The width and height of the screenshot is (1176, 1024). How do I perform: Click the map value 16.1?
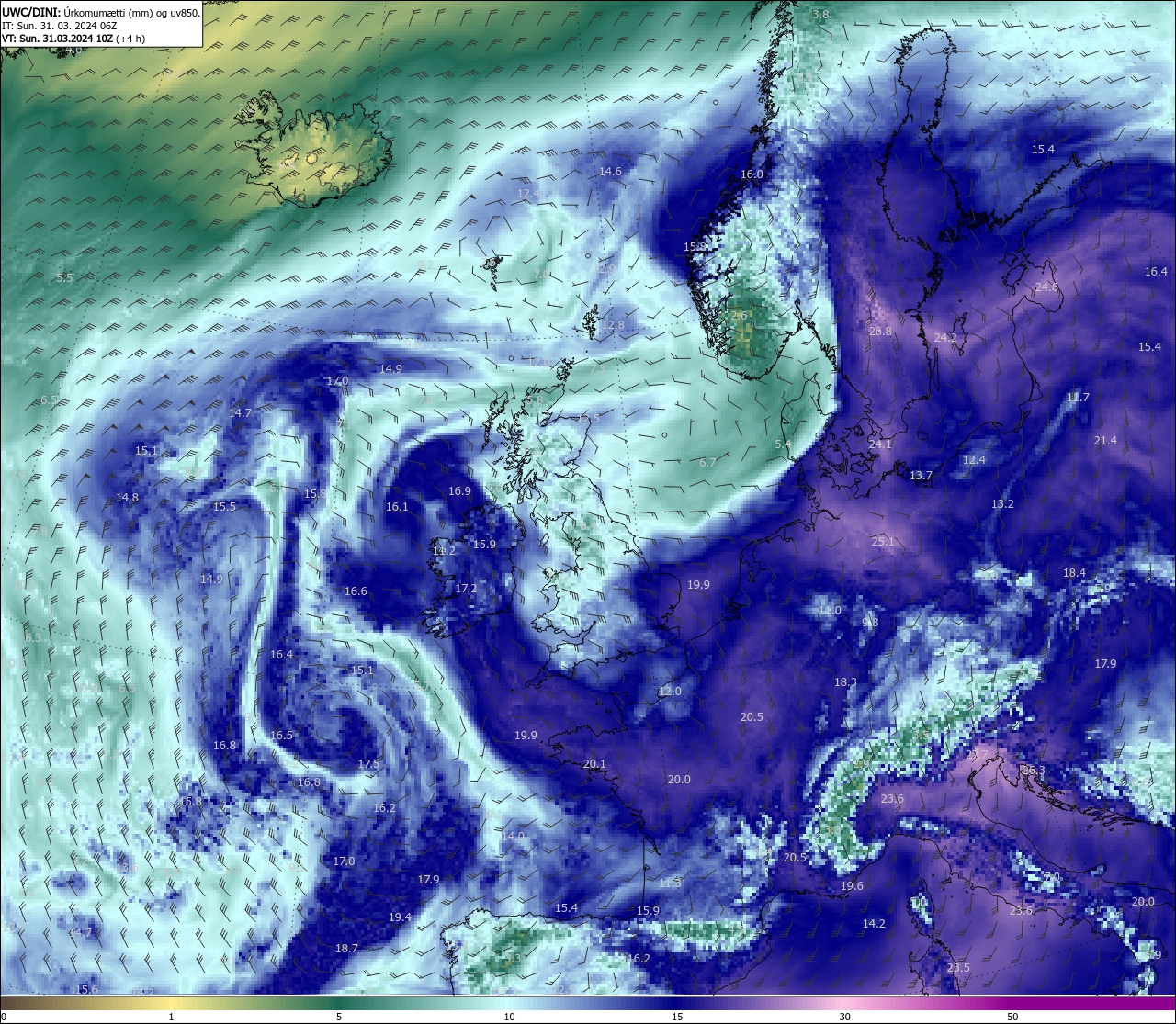(x=397, y=507)
